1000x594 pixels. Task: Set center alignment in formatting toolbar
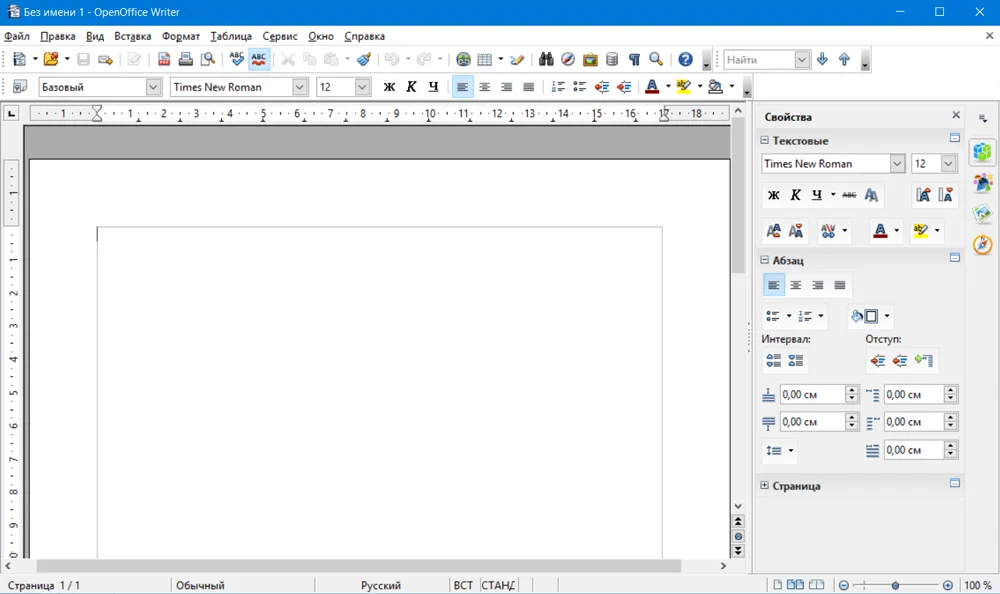pos(485,87)
